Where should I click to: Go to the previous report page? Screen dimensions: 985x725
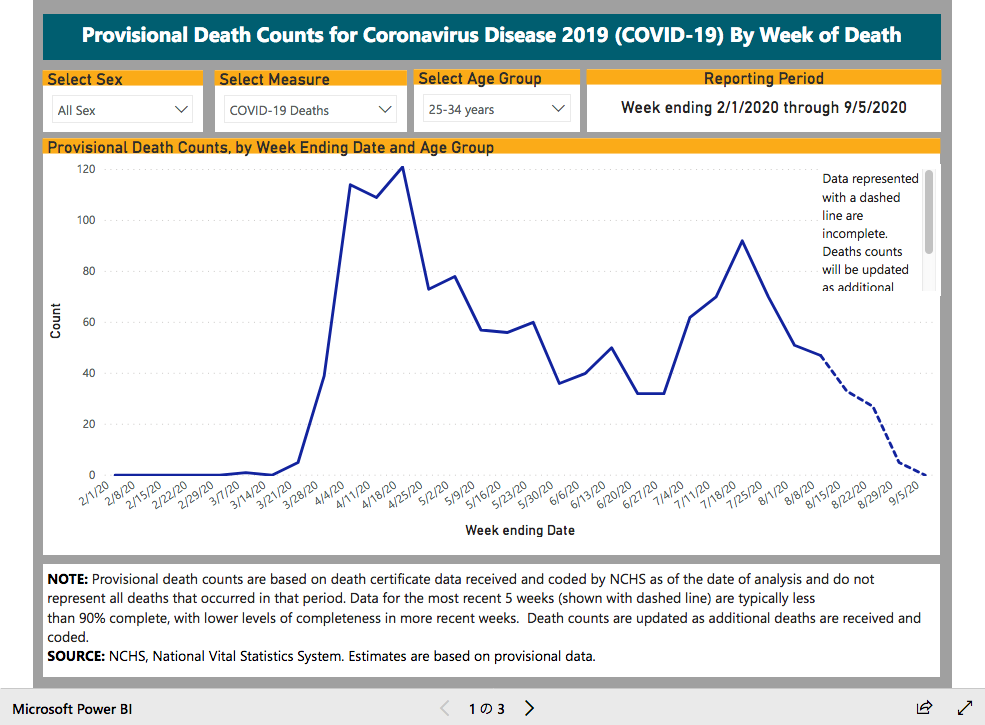tap(445, 709)
